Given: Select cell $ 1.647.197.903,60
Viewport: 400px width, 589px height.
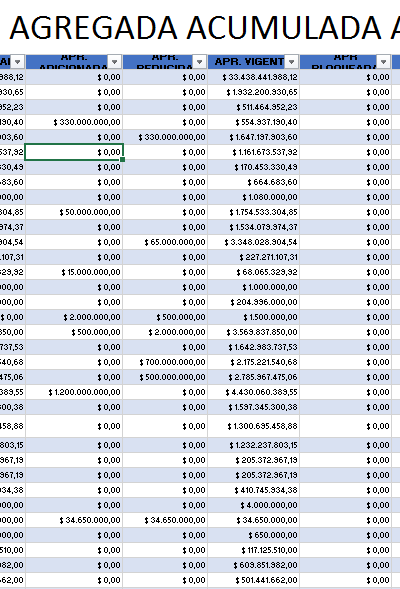Looking at the screenshot, I should pyautogui.click(x=254, y=137).
